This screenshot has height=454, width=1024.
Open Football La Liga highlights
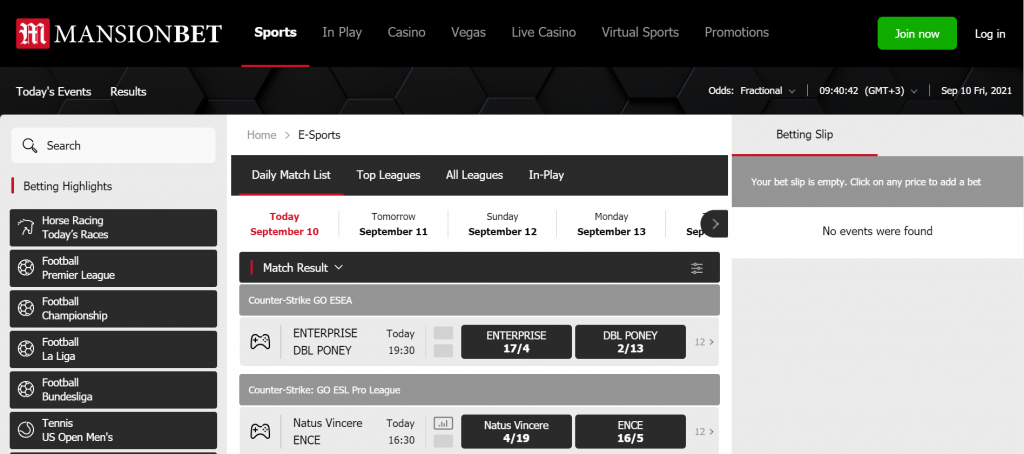pyautogui.click(x=113, y=349)
